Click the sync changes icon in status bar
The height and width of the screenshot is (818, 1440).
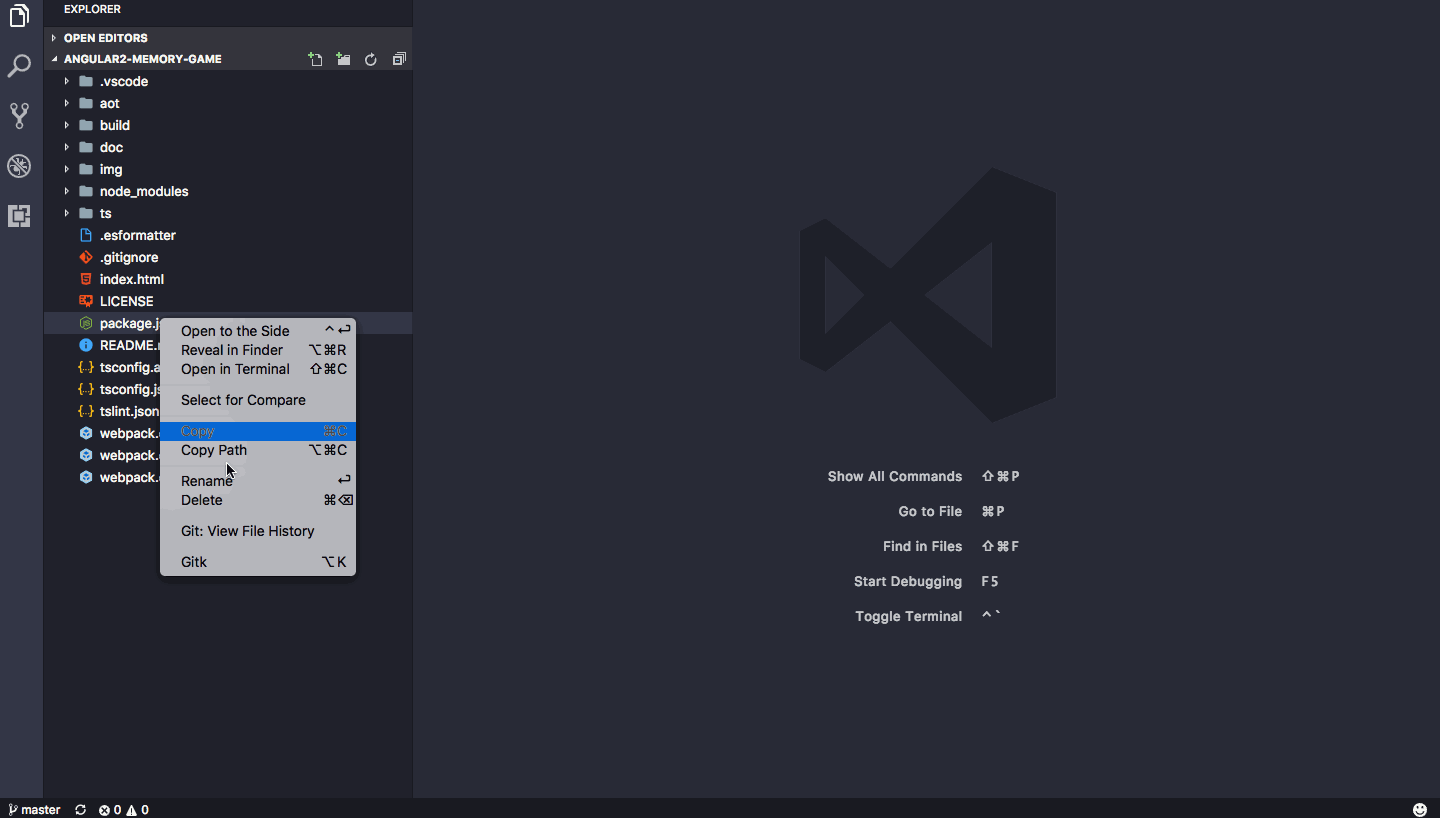(81, 810)
